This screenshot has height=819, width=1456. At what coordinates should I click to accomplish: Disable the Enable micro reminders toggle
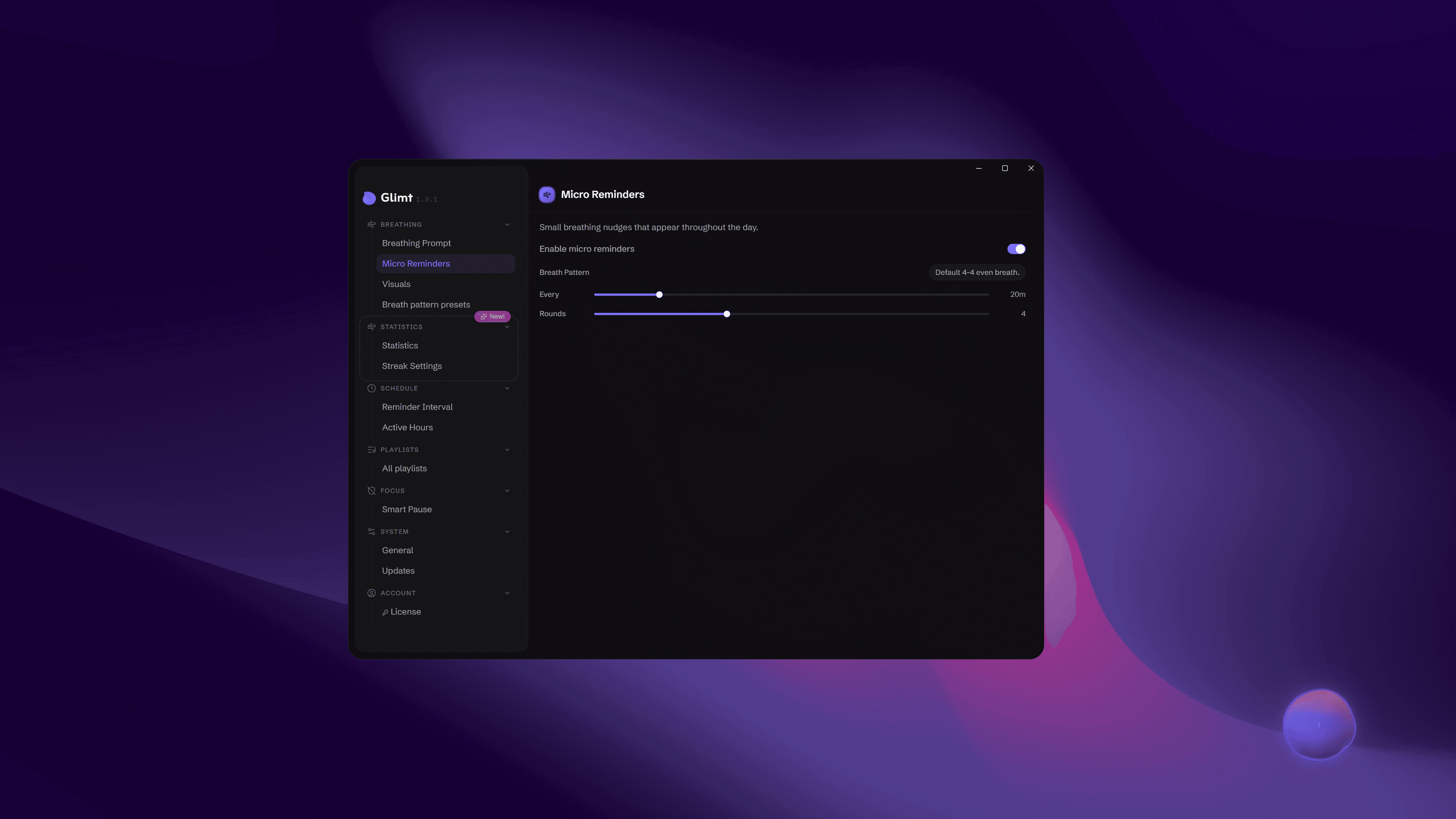pyautogui.click(x=1016, y=249)
